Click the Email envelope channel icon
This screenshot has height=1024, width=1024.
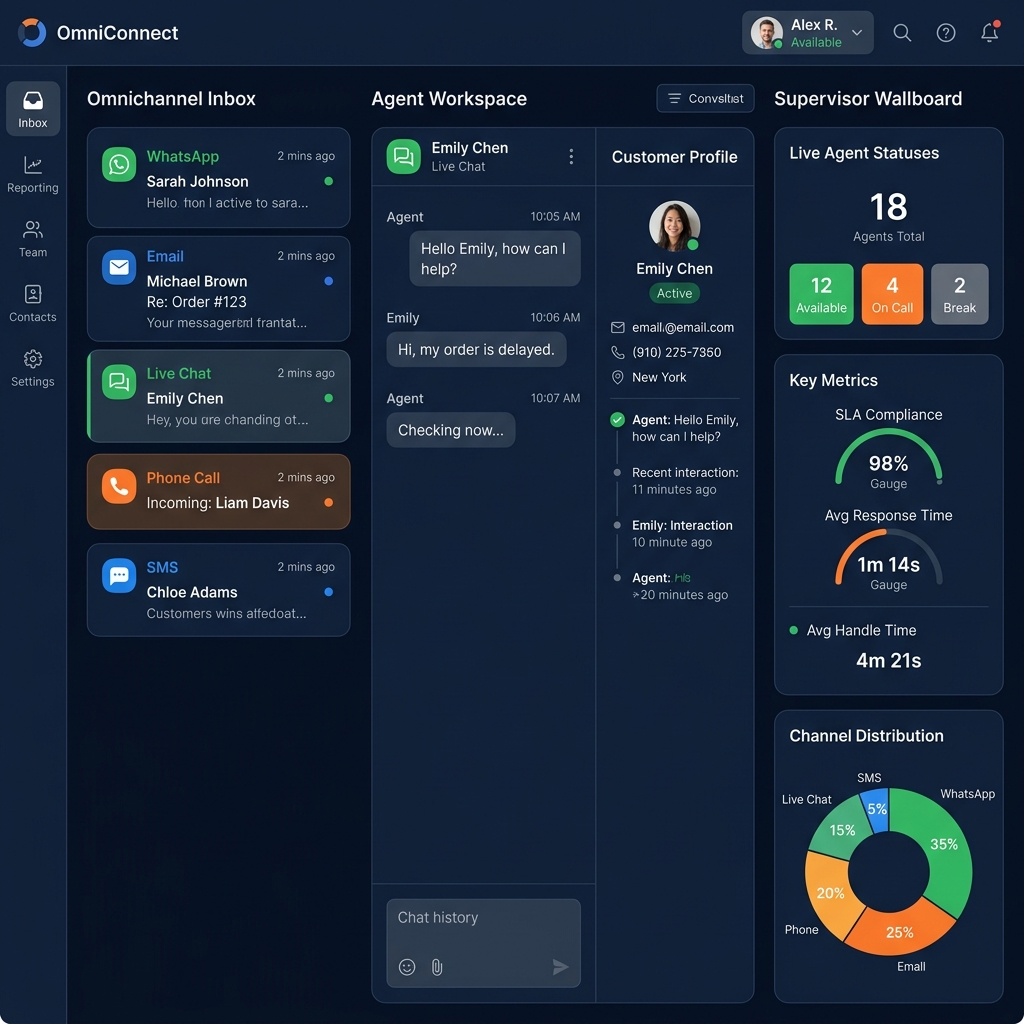click(x=119, y=266)
